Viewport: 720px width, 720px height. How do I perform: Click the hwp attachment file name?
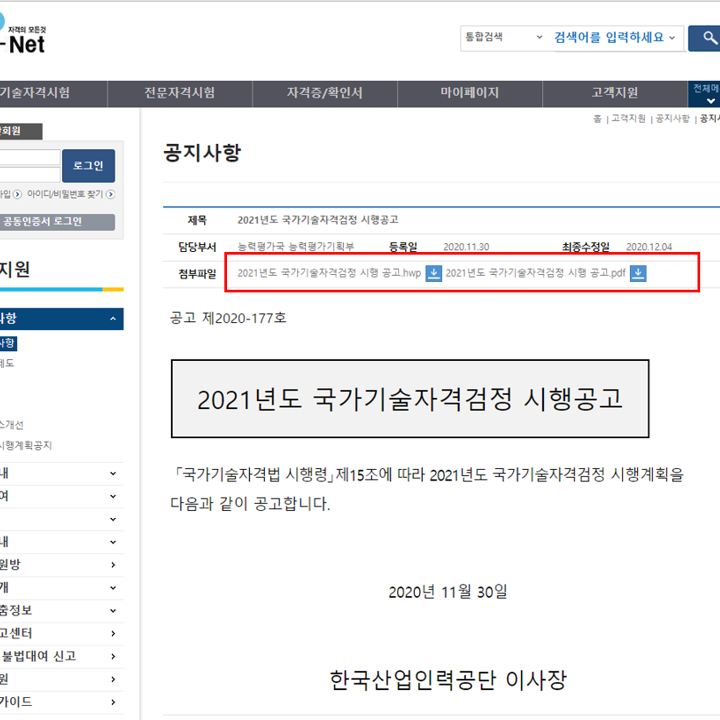[x=329, y=273]
